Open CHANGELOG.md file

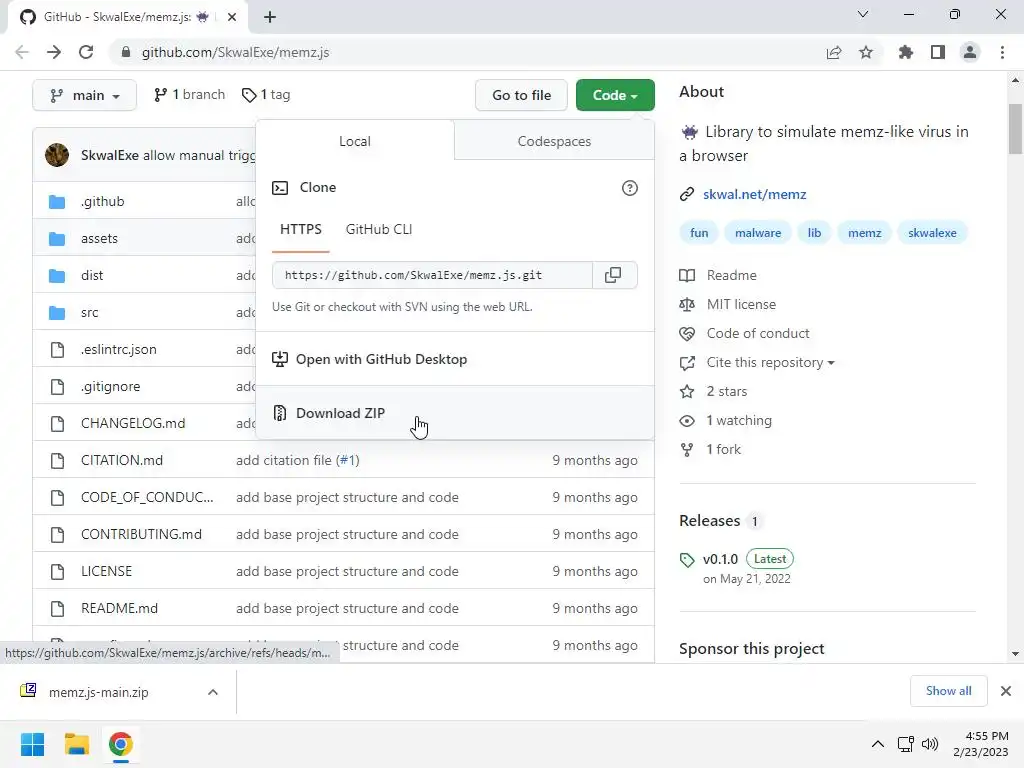click(133, 423)
